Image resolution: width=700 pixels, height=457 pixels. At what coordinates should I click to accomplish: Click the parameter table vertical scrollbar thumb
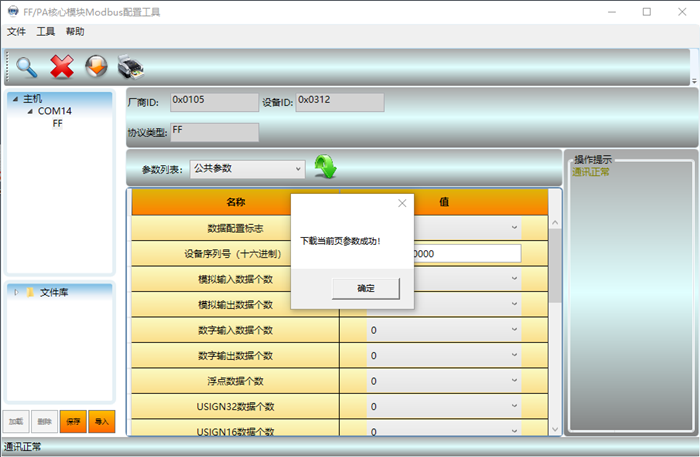[x=555, y=266]
